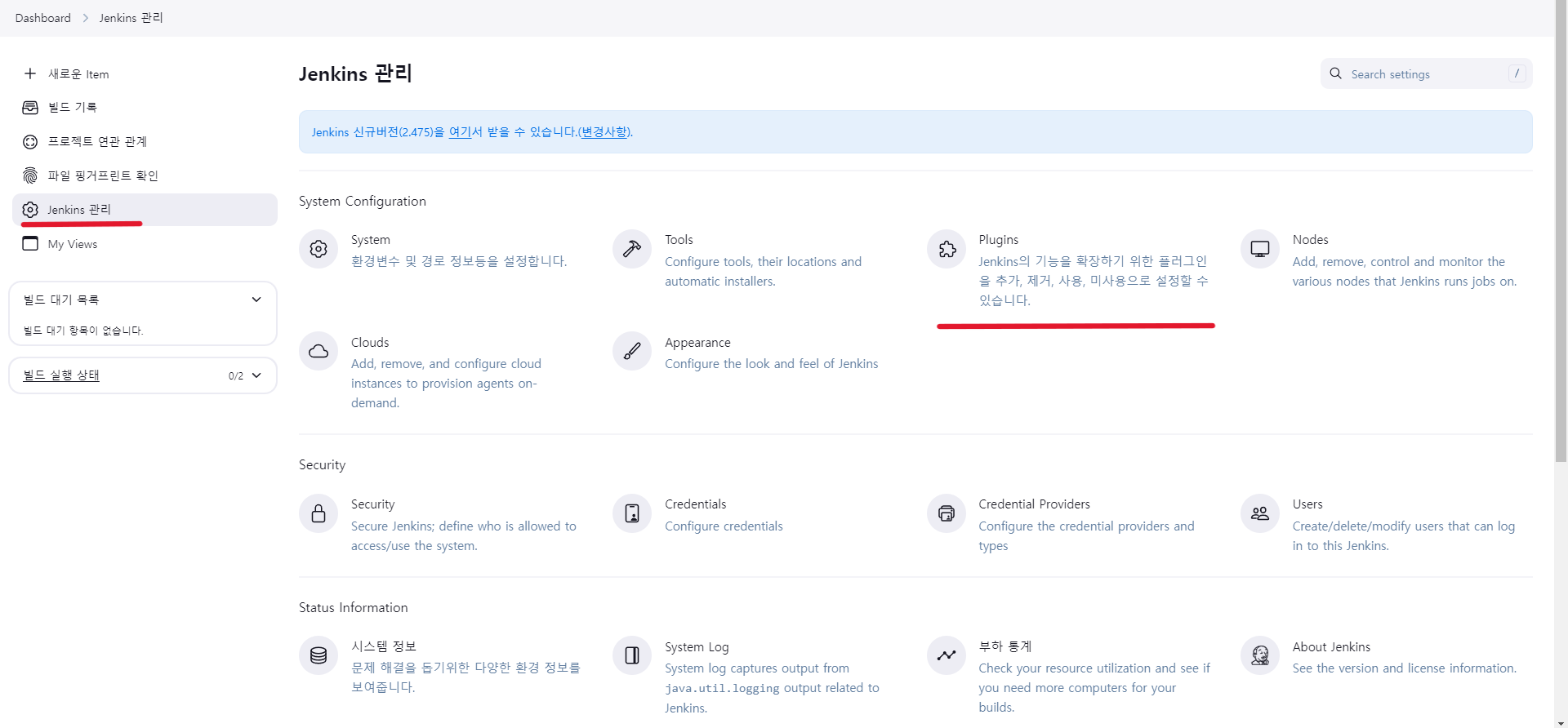
Task: Click the Appearance brush icon
Action: (x=632, y=351)
